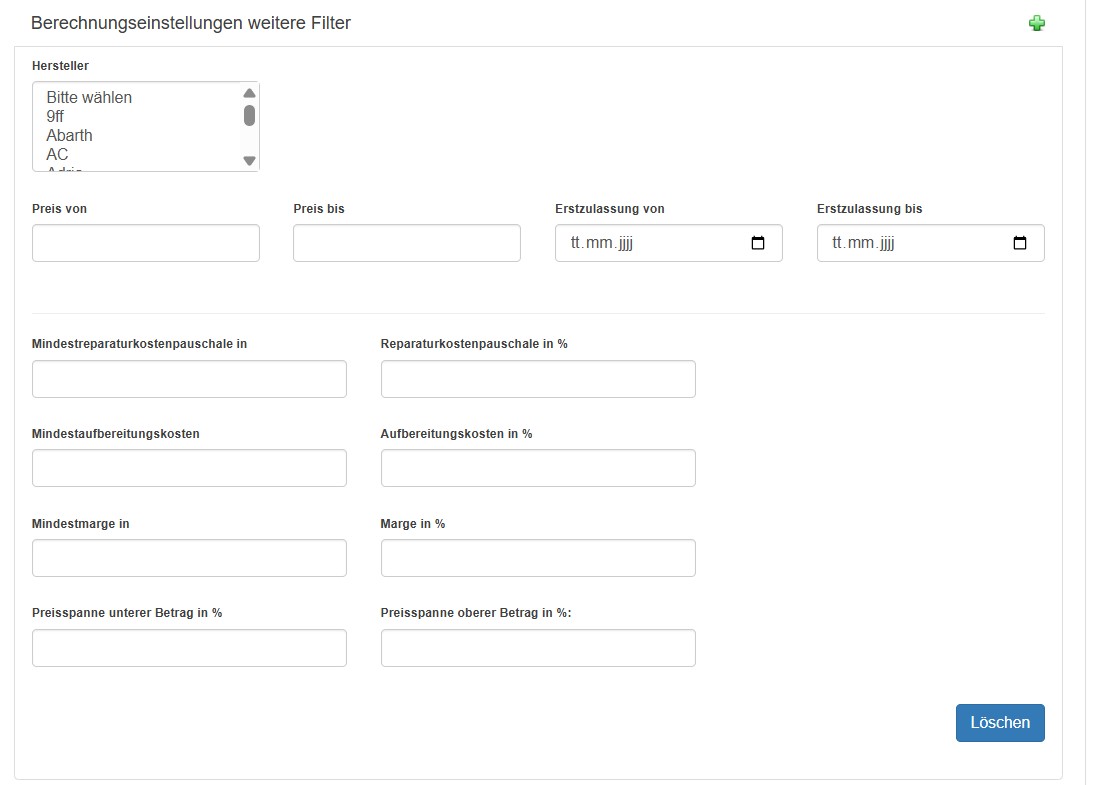
Task: Select Abarth in Hersteller list
Action: click(70, 135)
